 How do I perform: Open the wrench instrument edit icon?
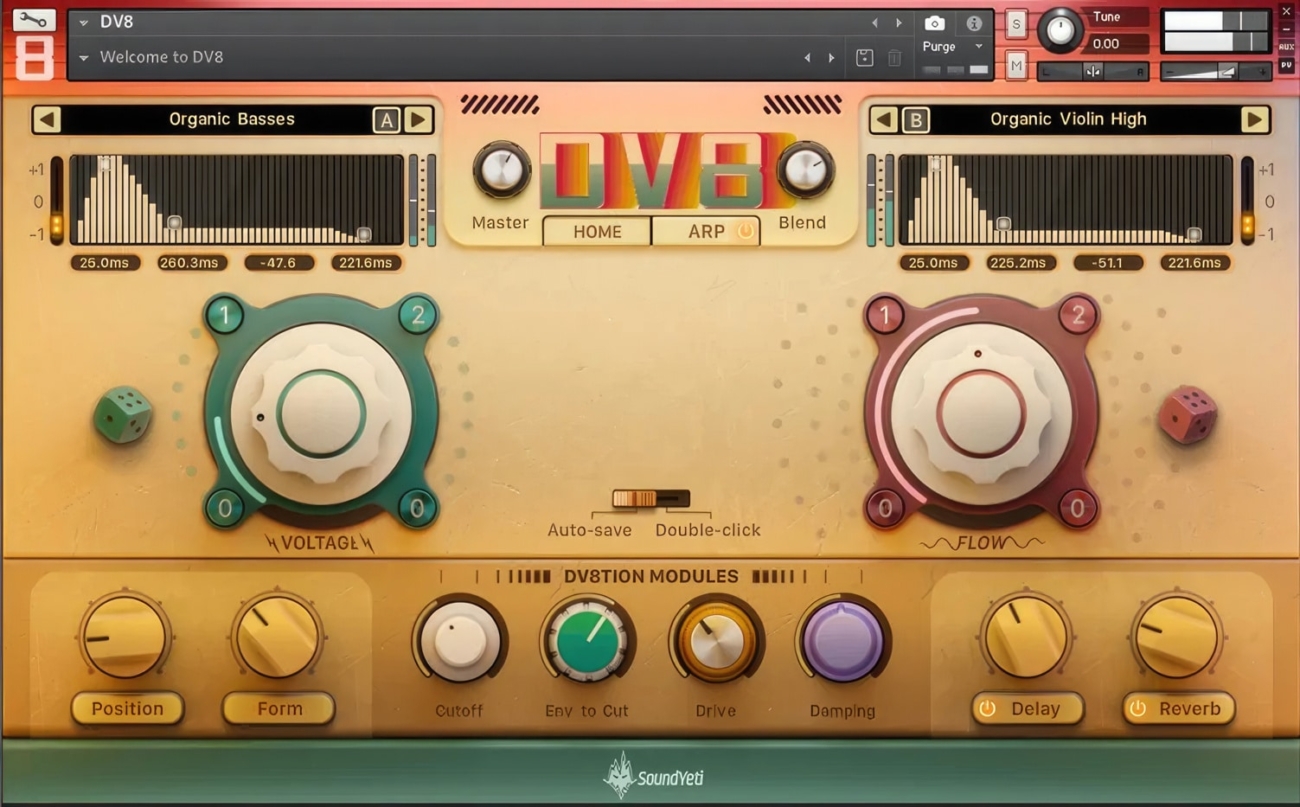click(x=34, y=19)
